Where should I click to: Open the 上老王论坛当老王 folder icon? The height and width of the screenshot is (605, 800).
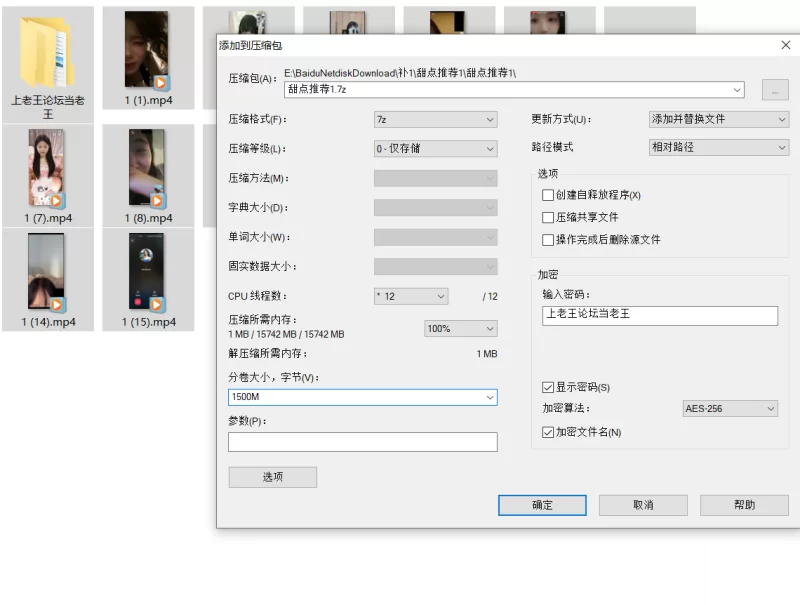click(x=47, y=53)
